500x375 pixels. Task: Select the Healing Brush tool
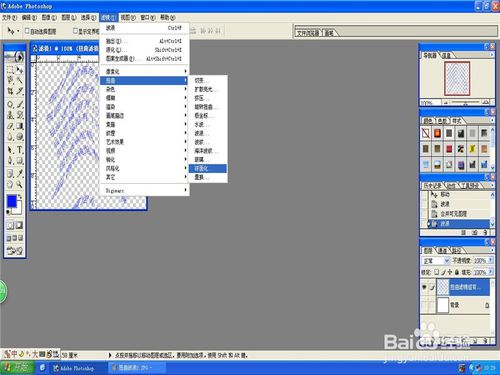[10, 105]
